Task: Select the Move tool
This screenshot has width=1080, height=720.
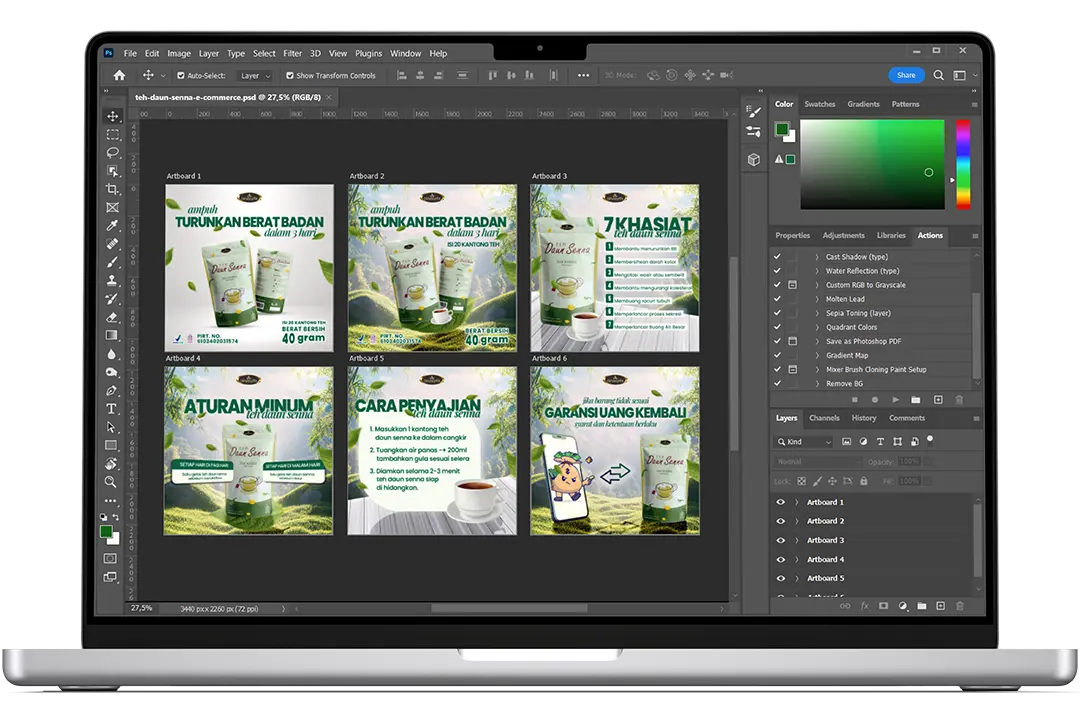Action: (112, 117)
